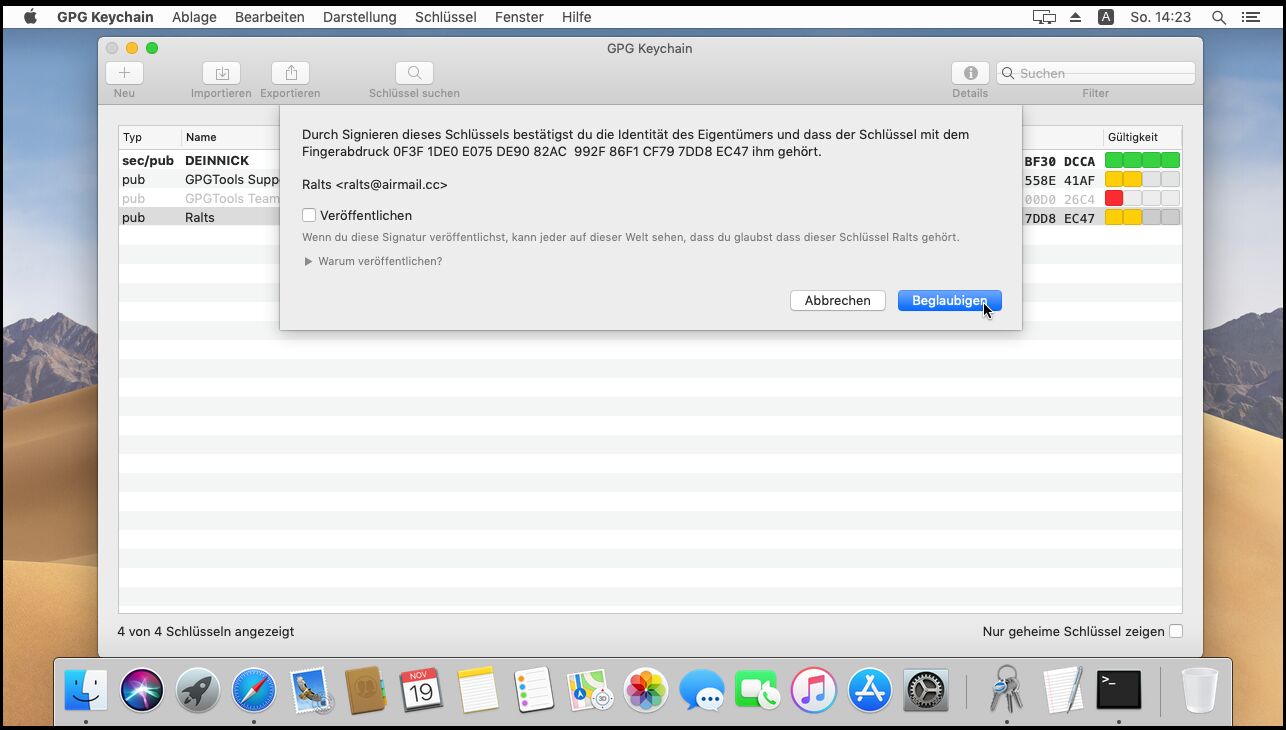Open Schlüssel suchen magnifier icon
The width and height of the screenshot is (1286, 730).
414,73
